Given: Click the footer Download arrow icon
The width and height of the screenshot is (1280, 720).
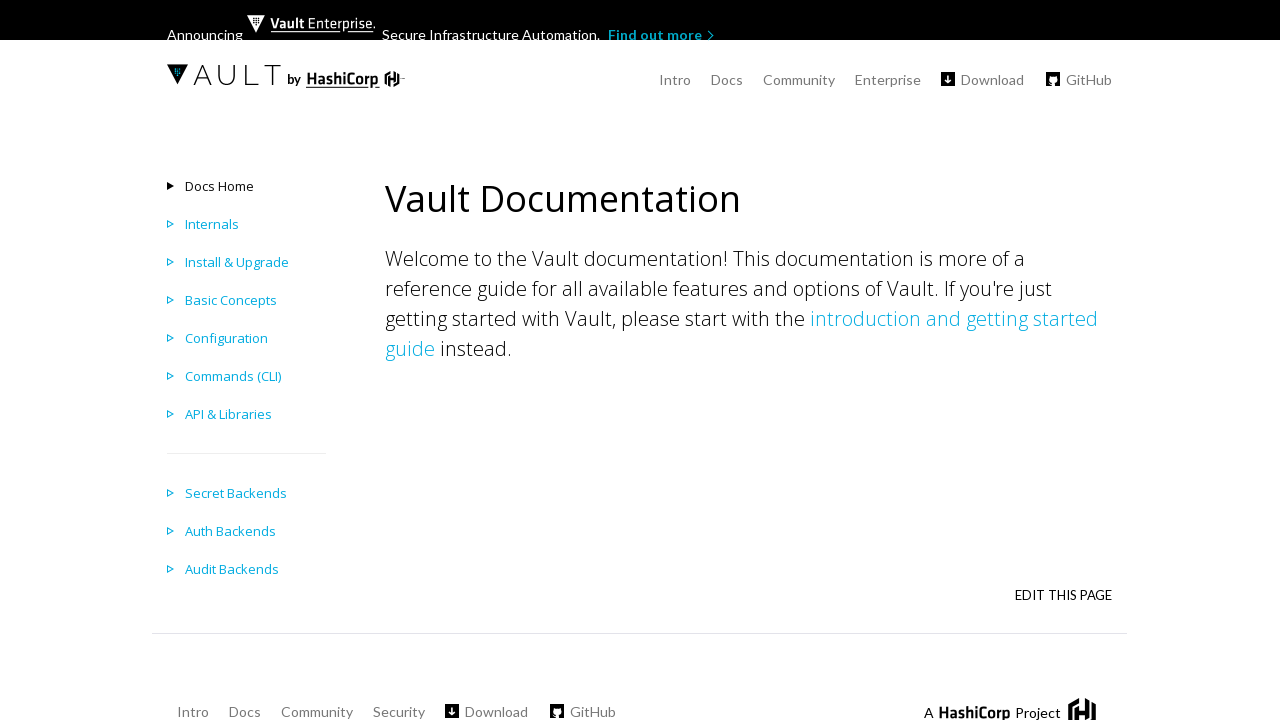Looking at the screenshot, I should coord(452,711).
